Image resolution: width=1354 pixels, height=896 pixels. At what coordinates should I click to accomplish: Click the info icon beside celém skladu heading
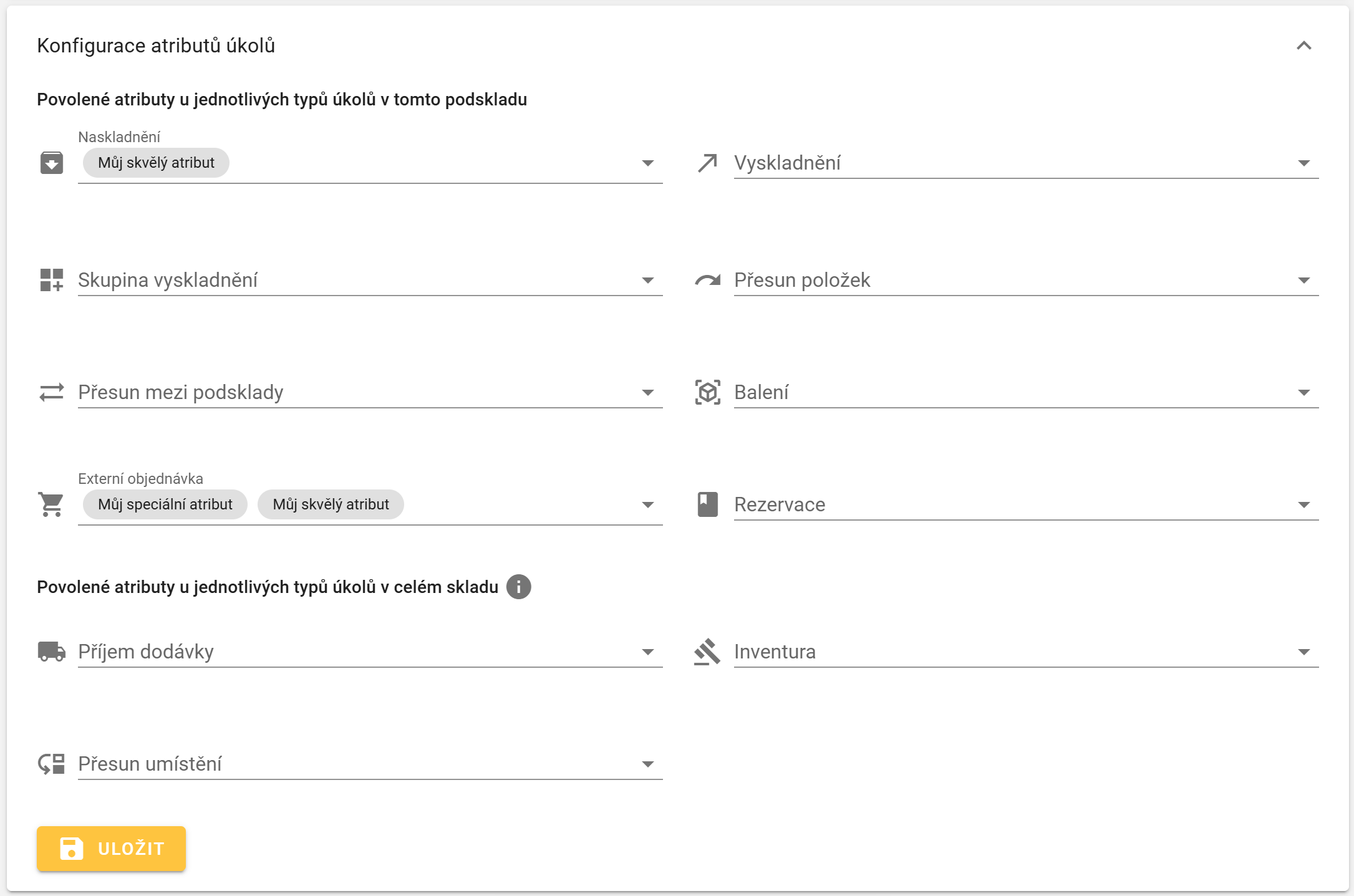pos(518,587)
